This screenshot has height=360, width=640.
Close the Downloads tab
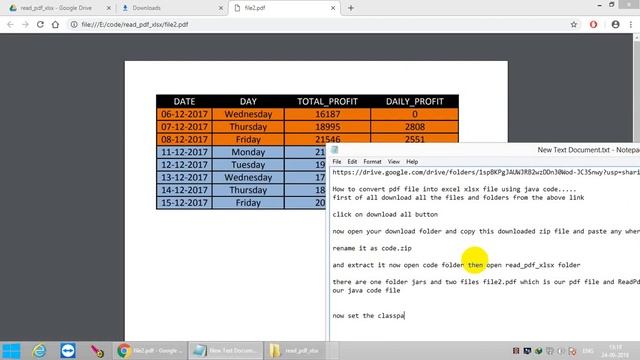tap(220, 8)
